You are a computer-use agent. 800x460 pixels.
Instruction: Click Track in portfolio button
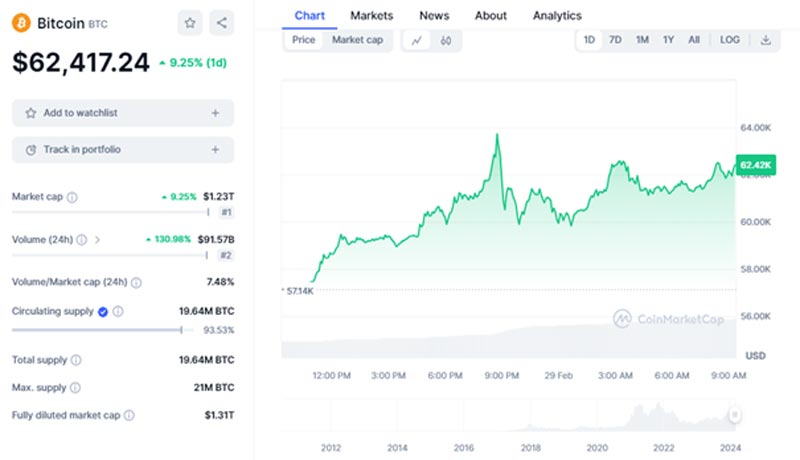(x=123, y=149)
